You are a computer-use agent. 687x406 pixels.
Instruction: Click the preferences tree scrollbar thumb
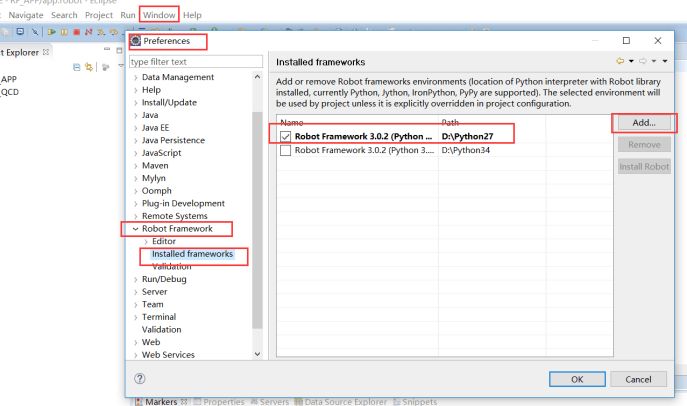tap(257, 219)
